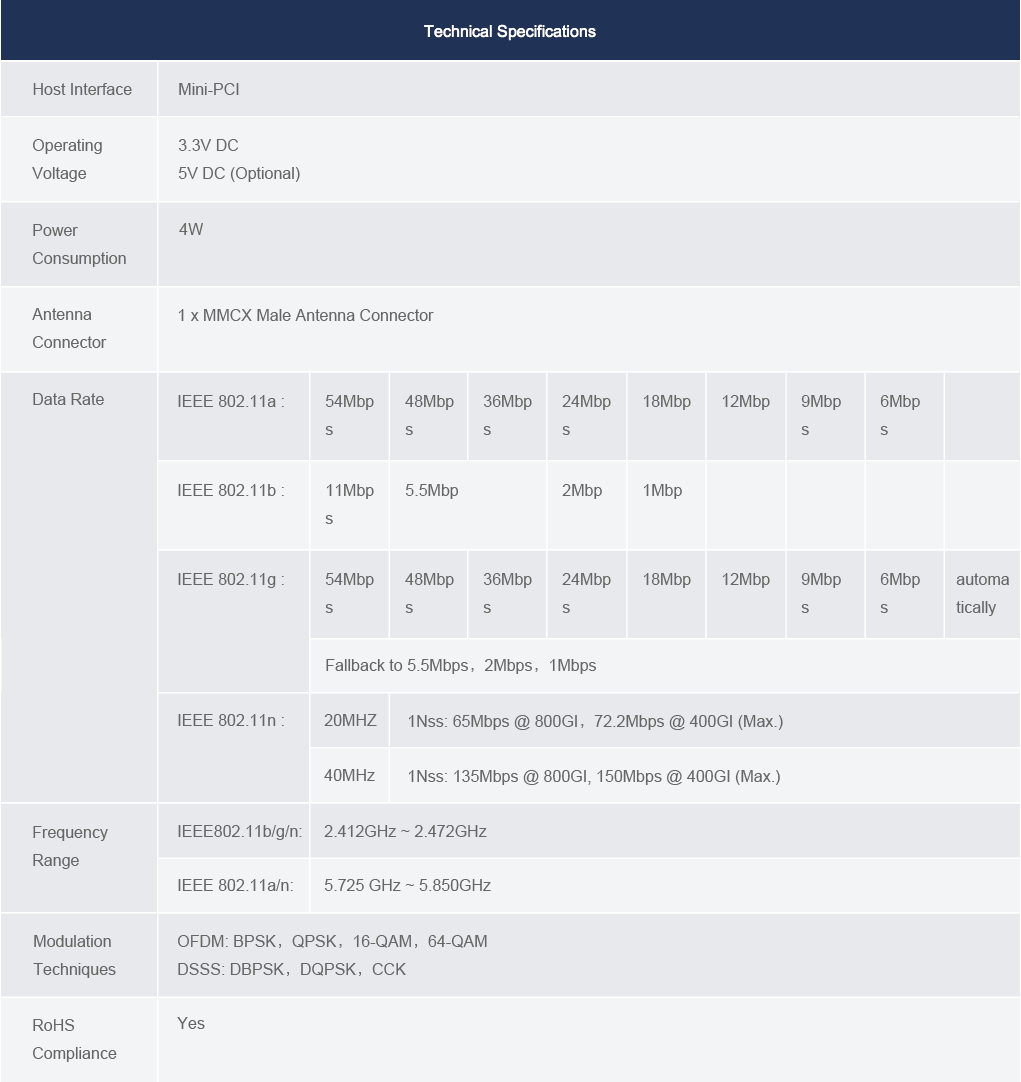
Task: Select the 11Mbps cell in the 802.11b row
Action: [349, 504]
